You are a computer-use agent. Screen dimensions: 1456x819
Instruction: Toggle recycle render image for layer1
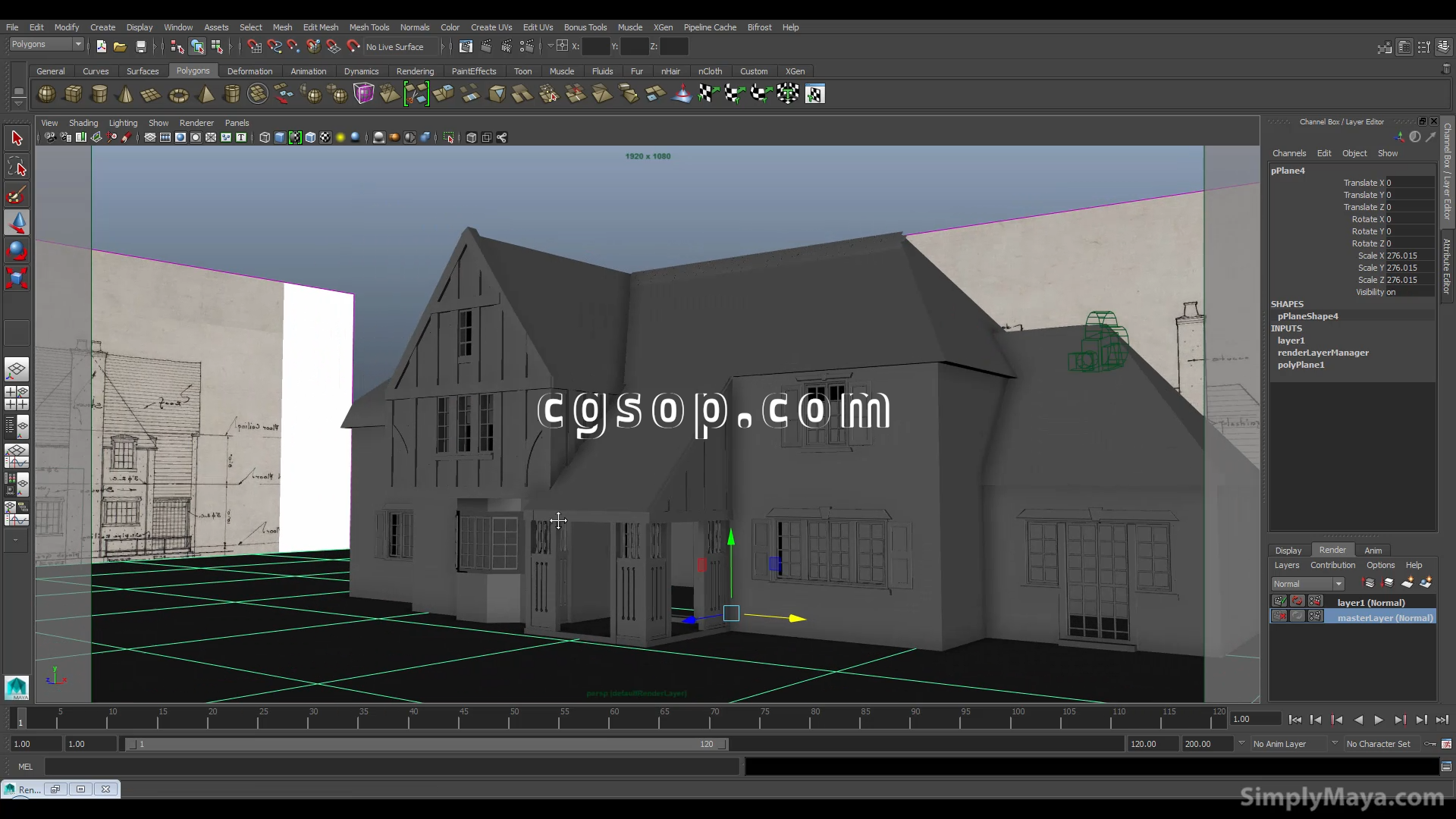click(1298, 601)
